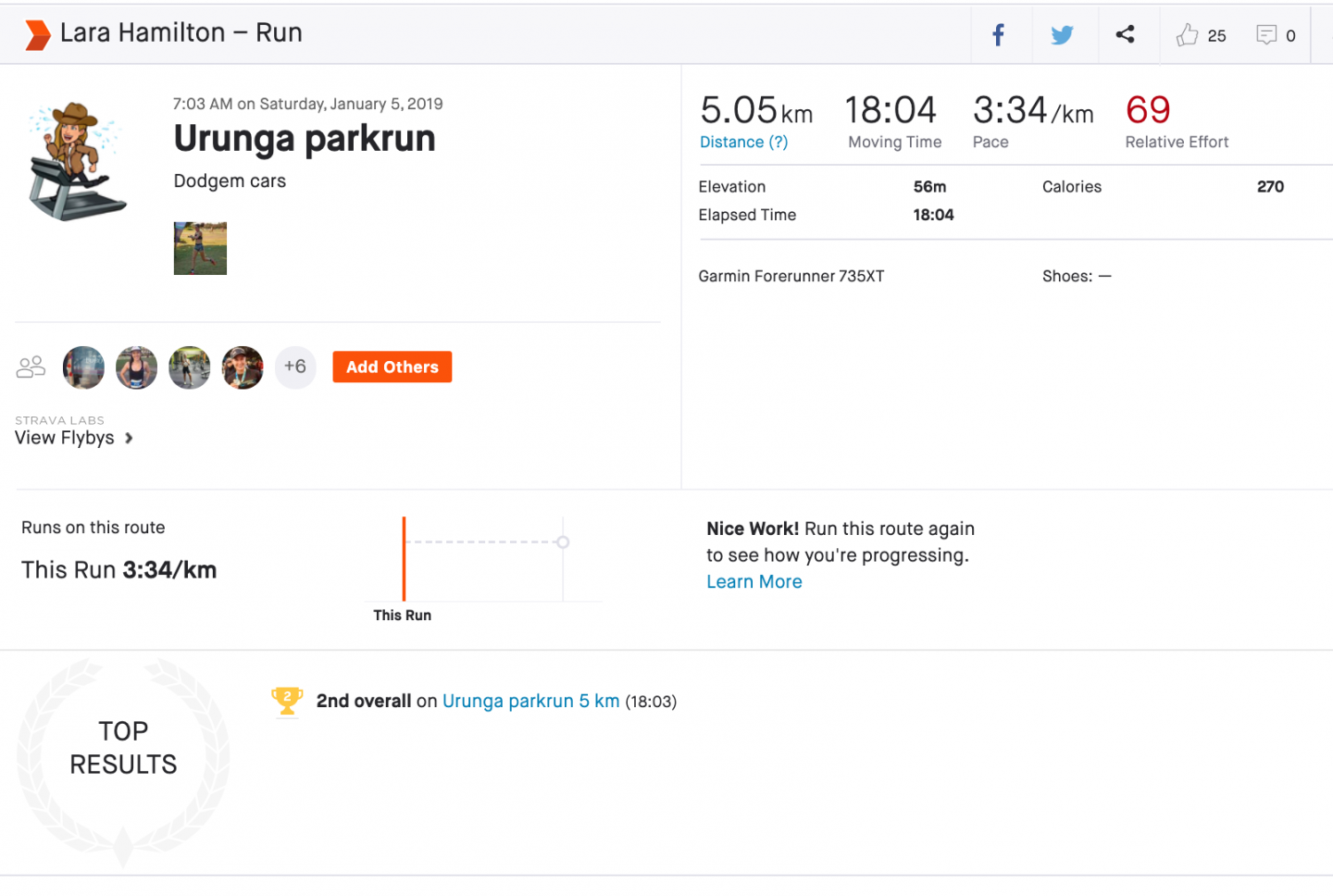1333x896 pixels.
Task: Give kudos with the thumbs-up
Action: pos(1187,34)
